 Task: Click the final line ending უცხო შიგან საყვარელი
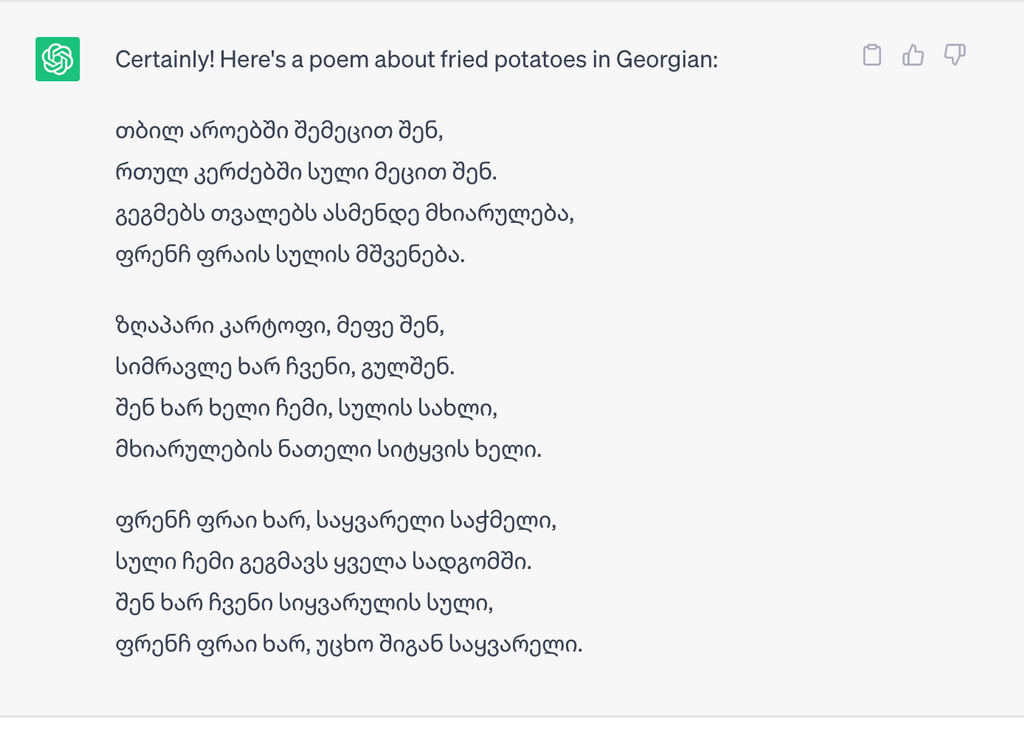pos(349,645)
